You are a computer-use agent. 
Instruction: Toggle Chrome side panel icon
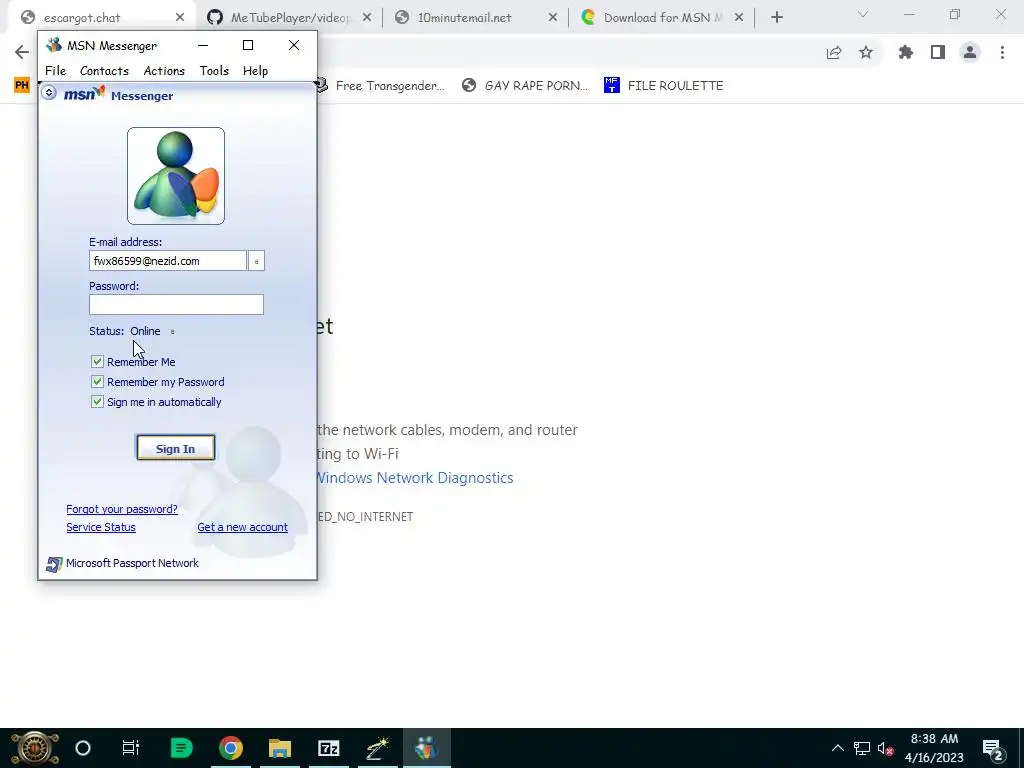point(938,52)
